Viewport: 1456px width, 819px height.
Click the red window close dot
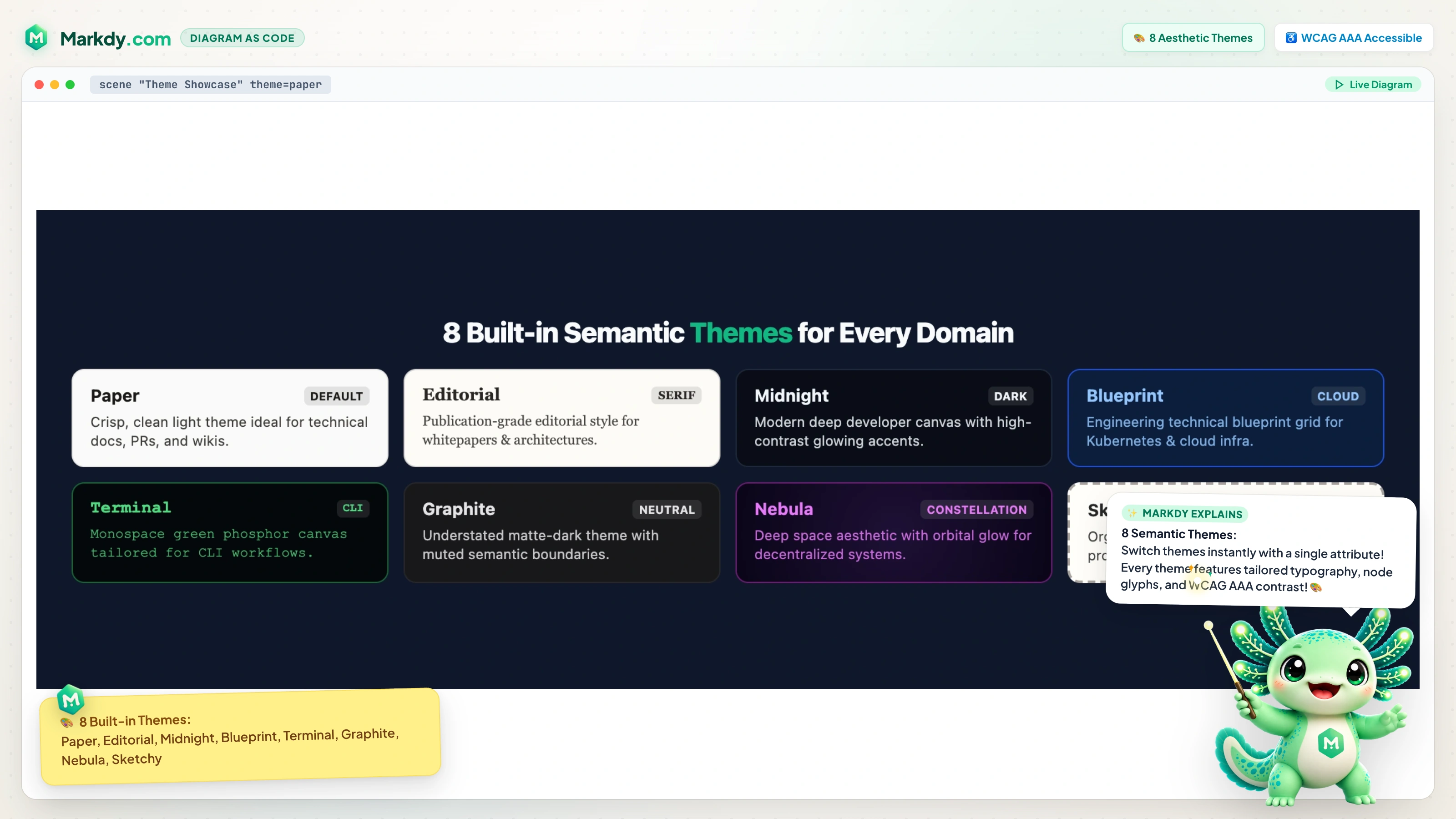[39, 85]
